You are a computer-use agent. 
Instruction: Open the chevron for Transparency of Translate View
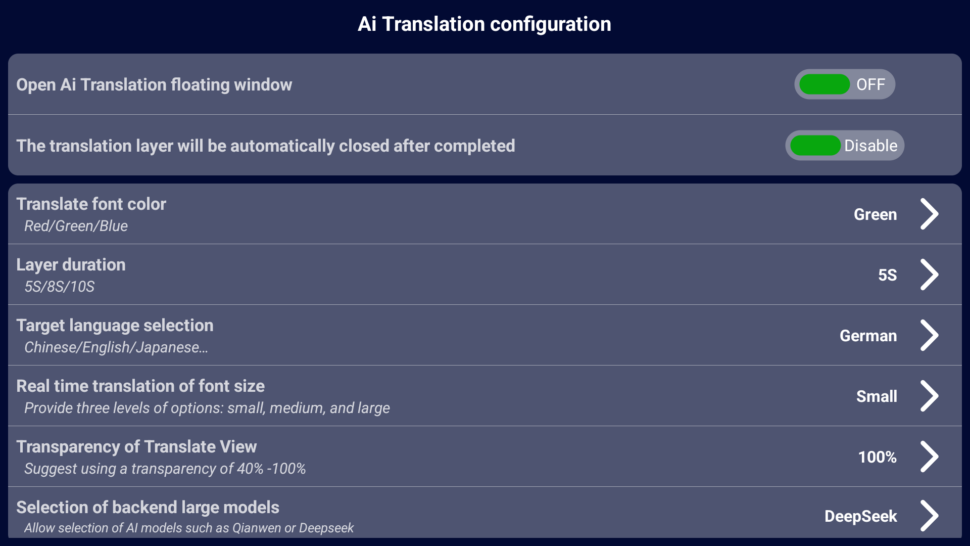(929, 456)
